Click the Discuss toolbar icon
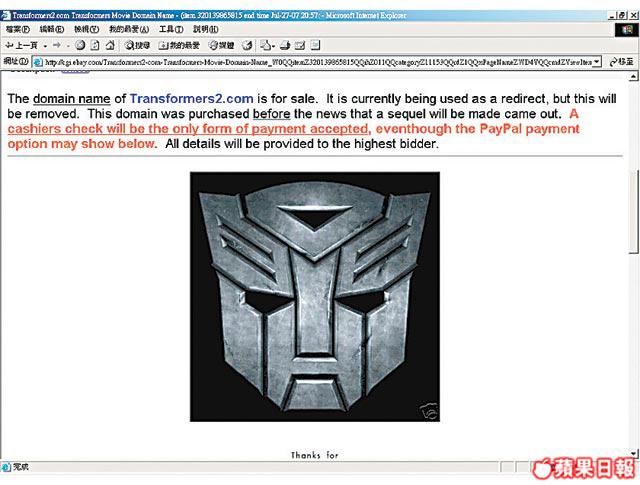Screen dimensions: 640x485 (x=315, y=45)
